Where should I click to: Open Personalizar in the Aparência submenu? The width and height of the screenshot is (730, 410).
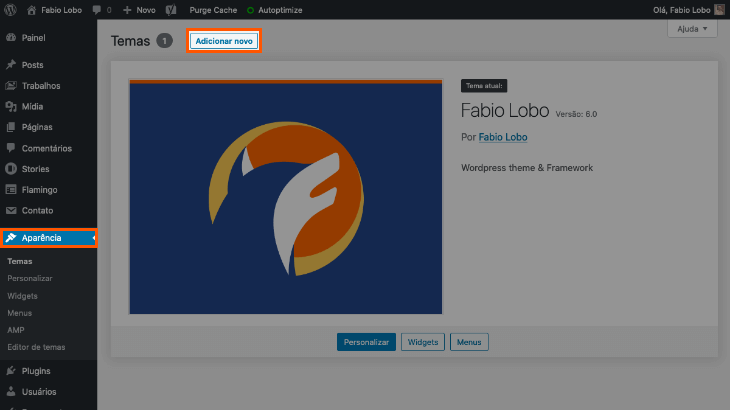[29, 278]
